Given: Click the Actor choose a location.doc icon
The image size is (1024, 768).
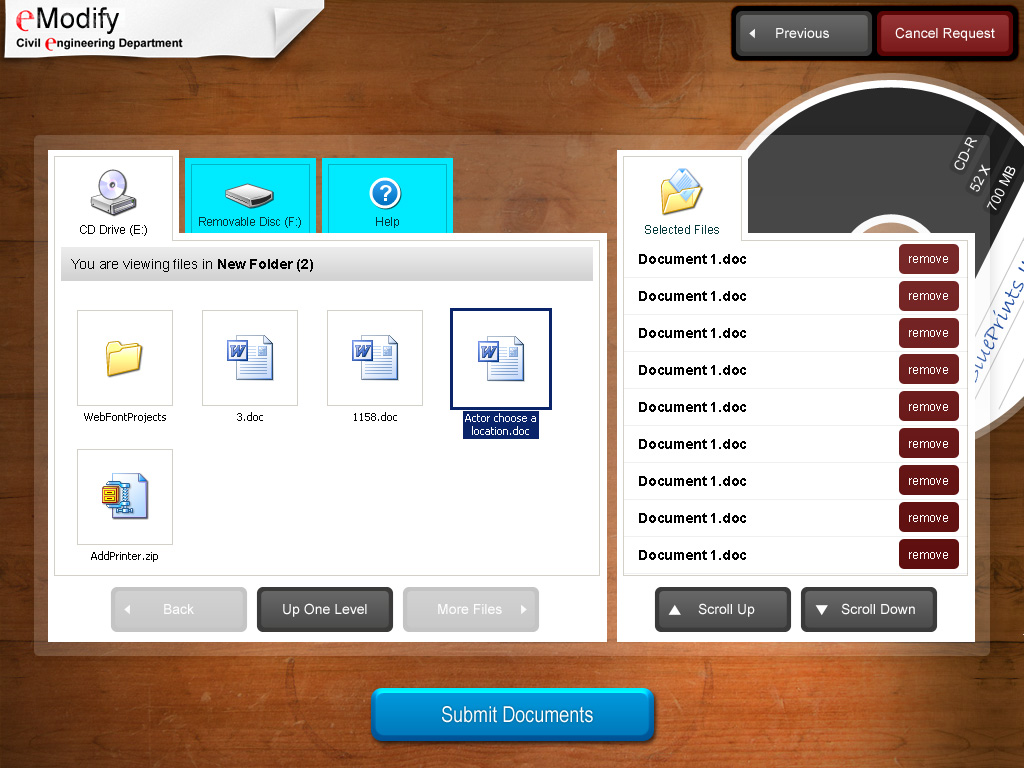Looking at the screenshot, I should pos(501,359).
